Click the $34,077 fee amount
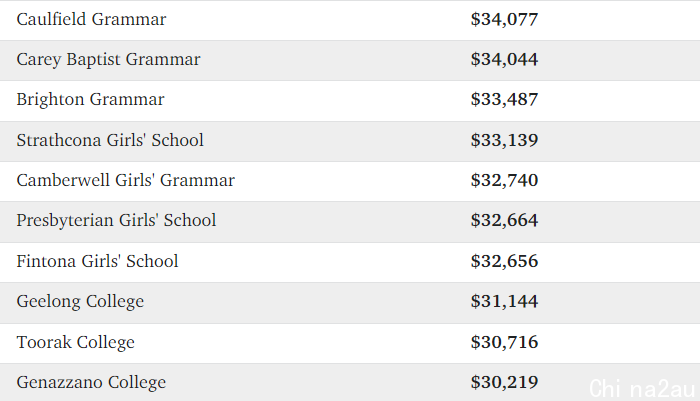Screen dimensions: 700x401 point(504,20)
